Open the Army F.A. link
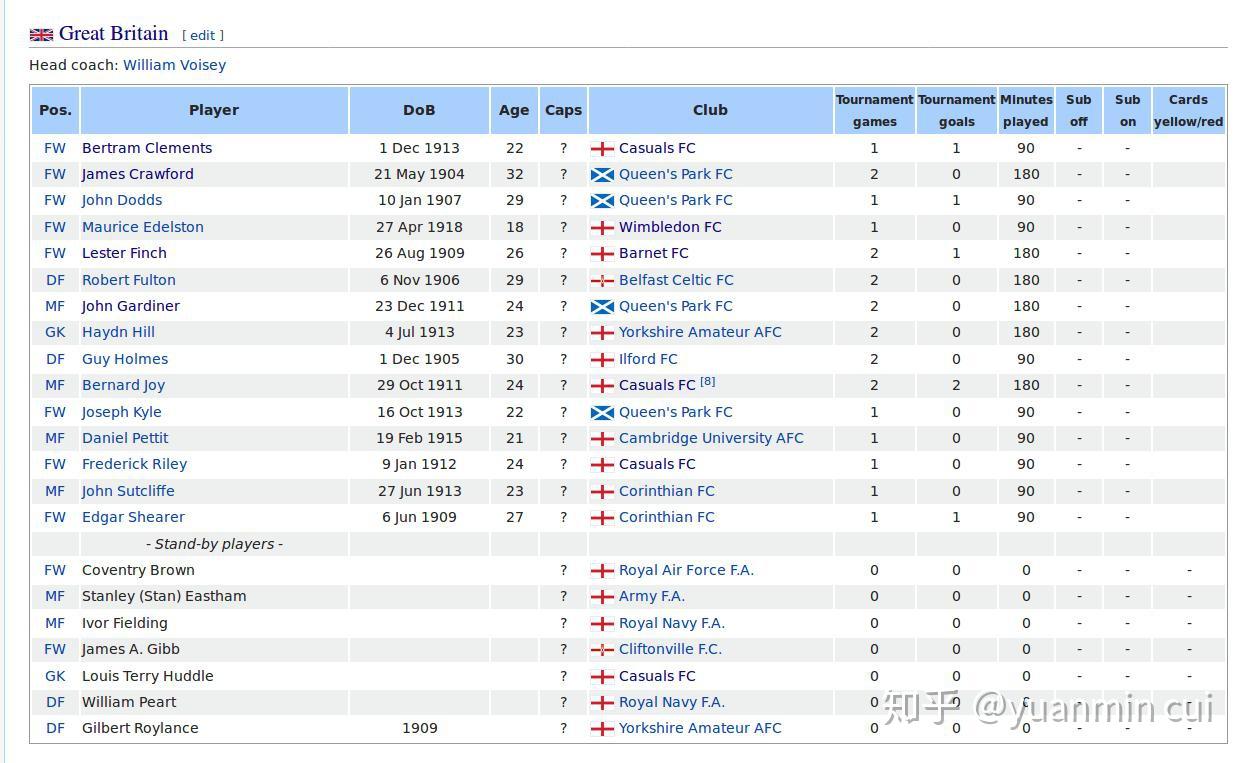The image size is (1245, 763). point(652,596)
